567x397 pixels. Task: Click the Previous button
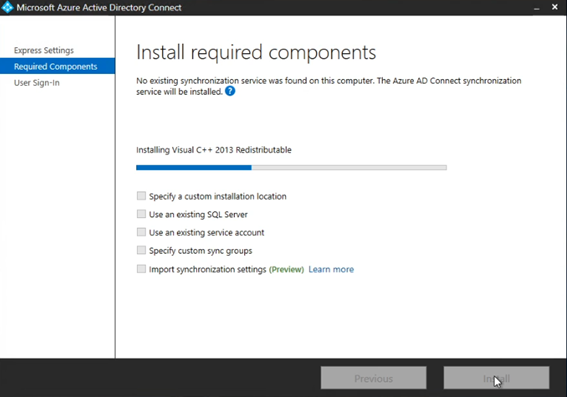tap(373, 378)
